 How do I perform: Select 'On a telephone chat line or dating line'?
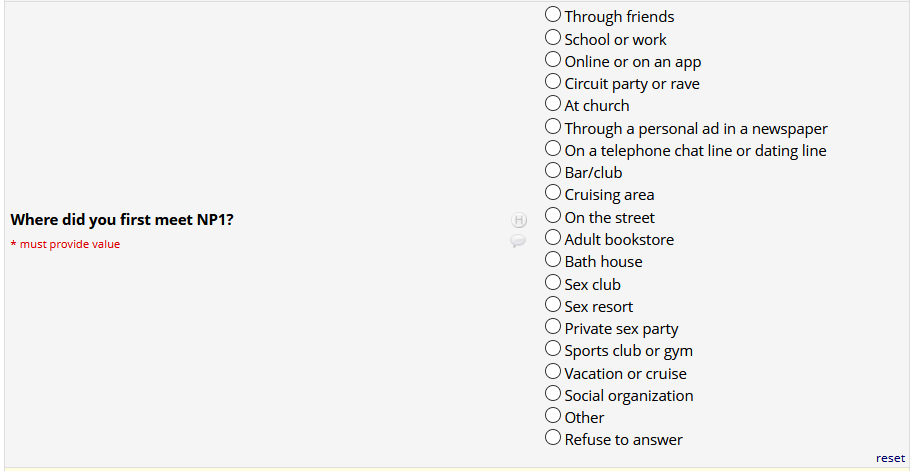tap(553, 149)
